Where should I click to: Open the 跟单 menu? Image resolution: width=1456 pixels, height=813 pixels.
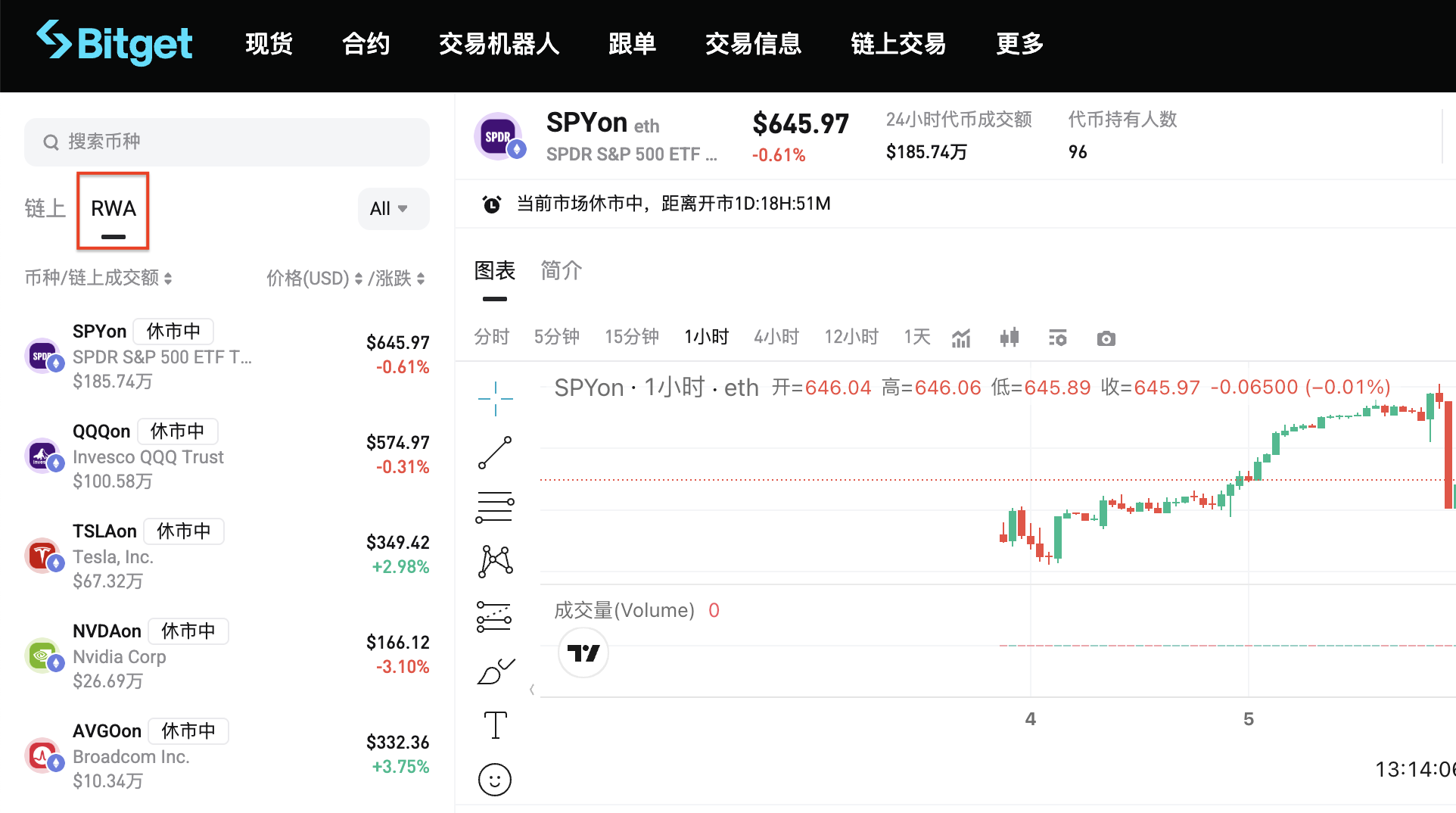point(632,44)
